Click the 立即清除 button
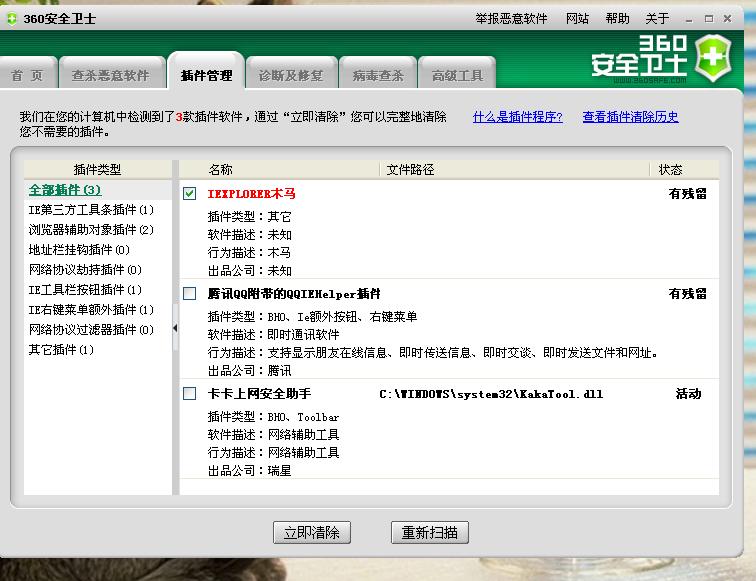This screenshot has width=756, height=581. [311, 532]
